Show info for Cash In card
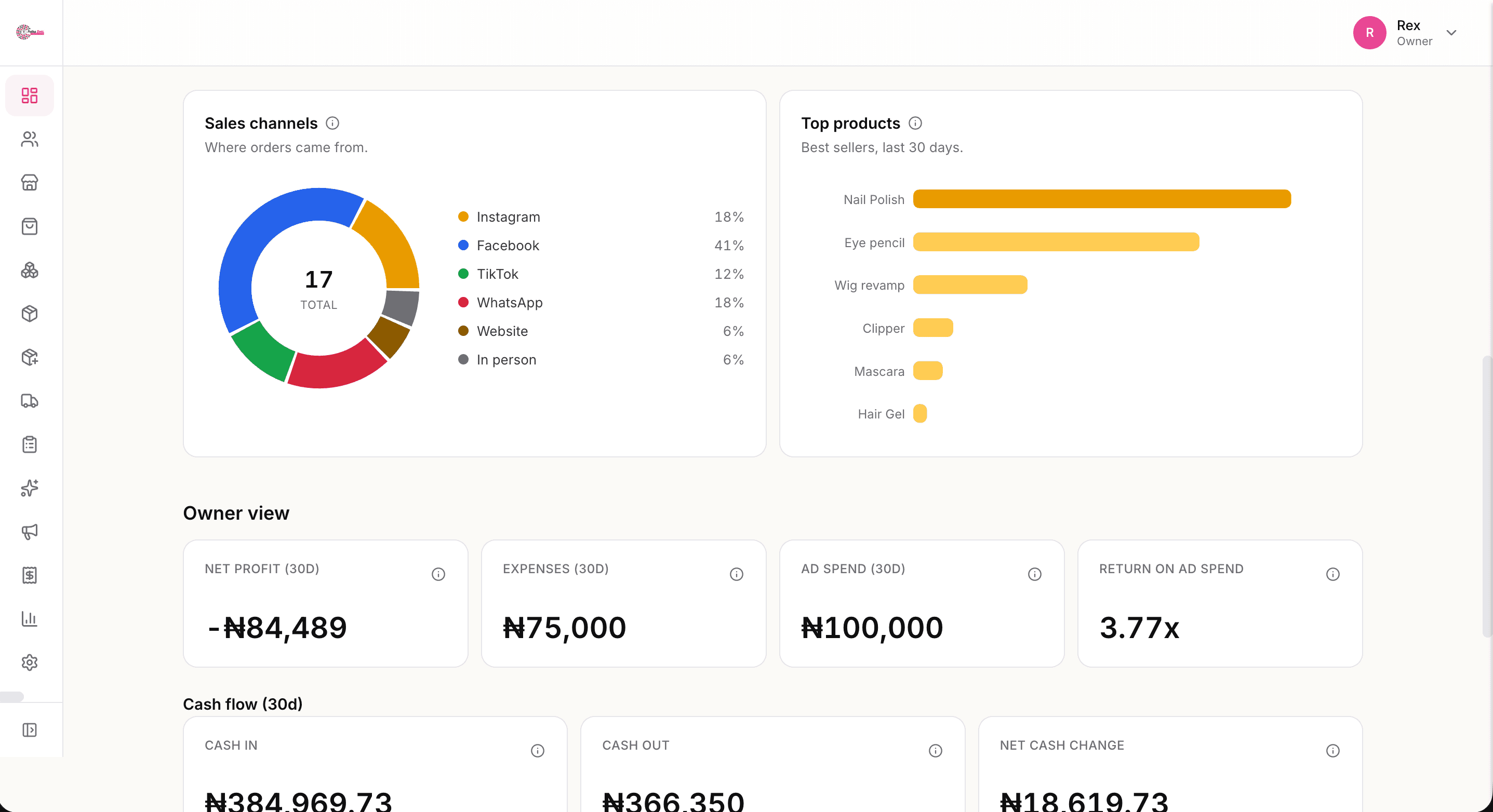The height and width of the screenshot is (812, 1493). (x=538, y=751)
